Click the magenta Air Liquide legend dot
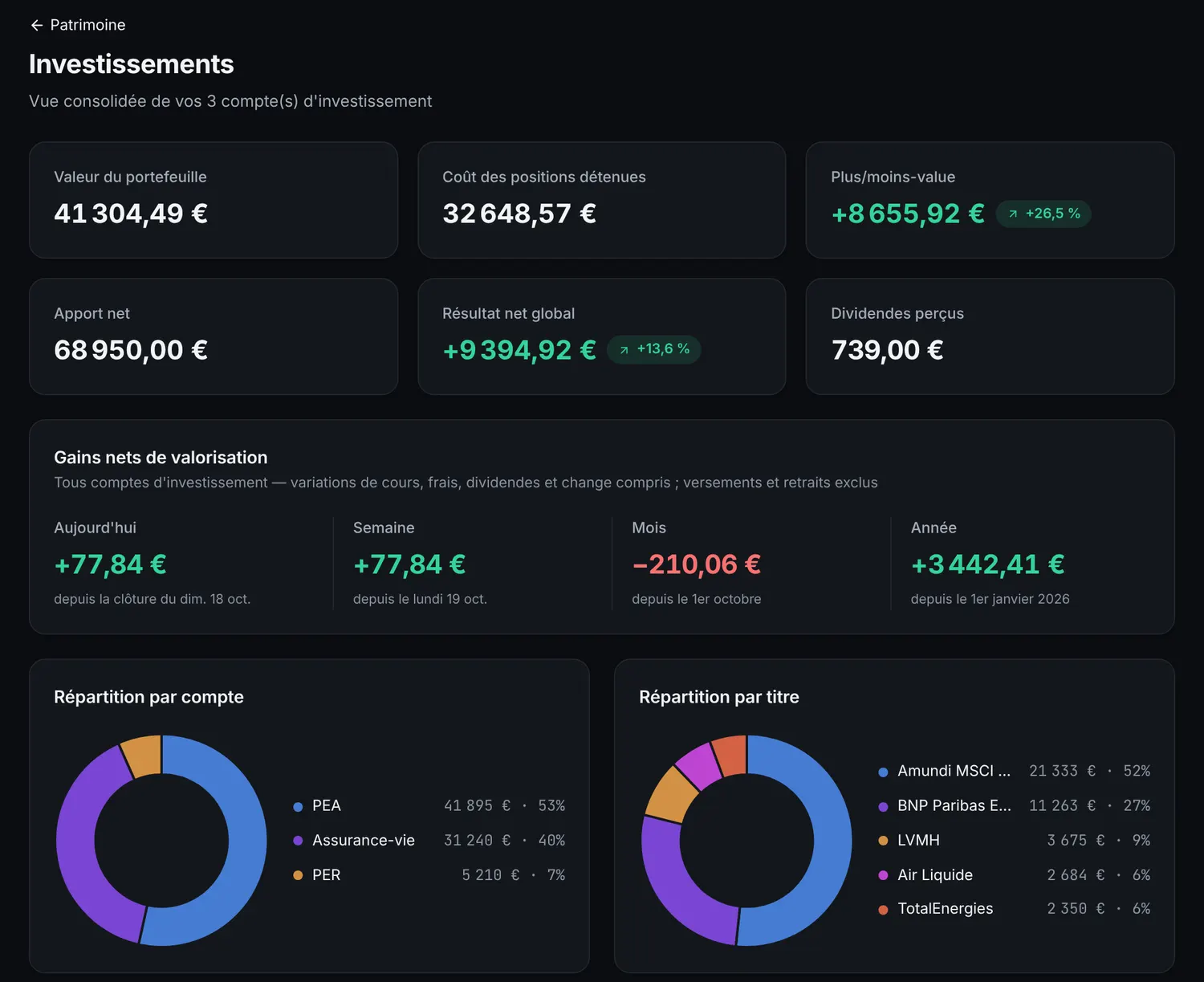The width and height of the screenshot is (1204, 982). pos(883,875)
